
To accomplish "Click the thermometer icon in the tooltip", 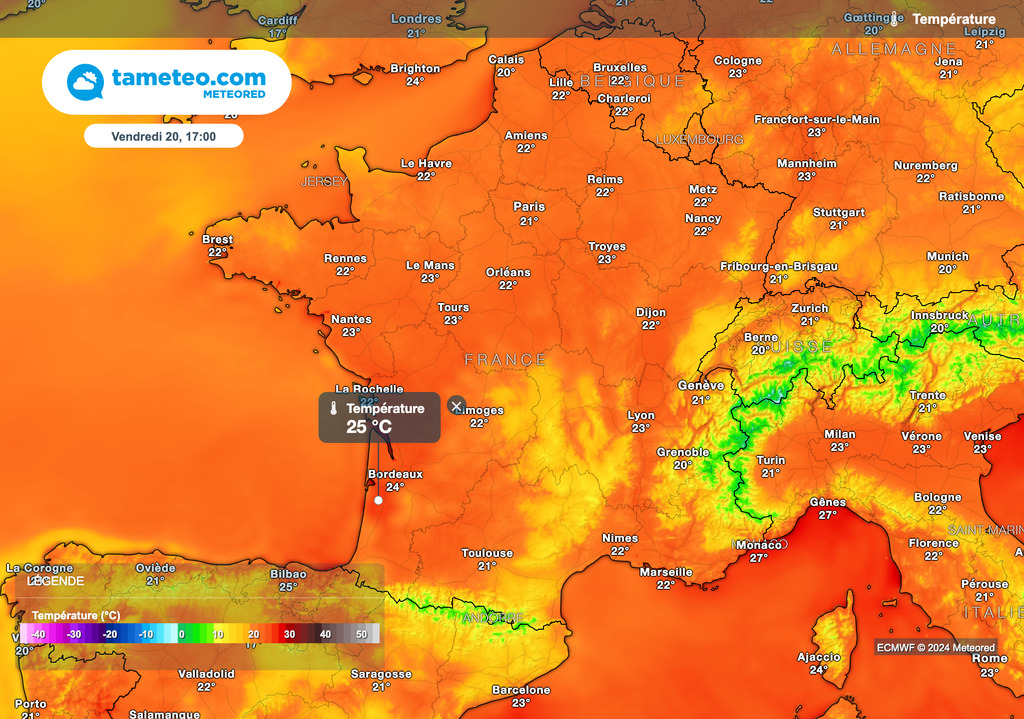I will pyautogui.click(x=333, y=407).
